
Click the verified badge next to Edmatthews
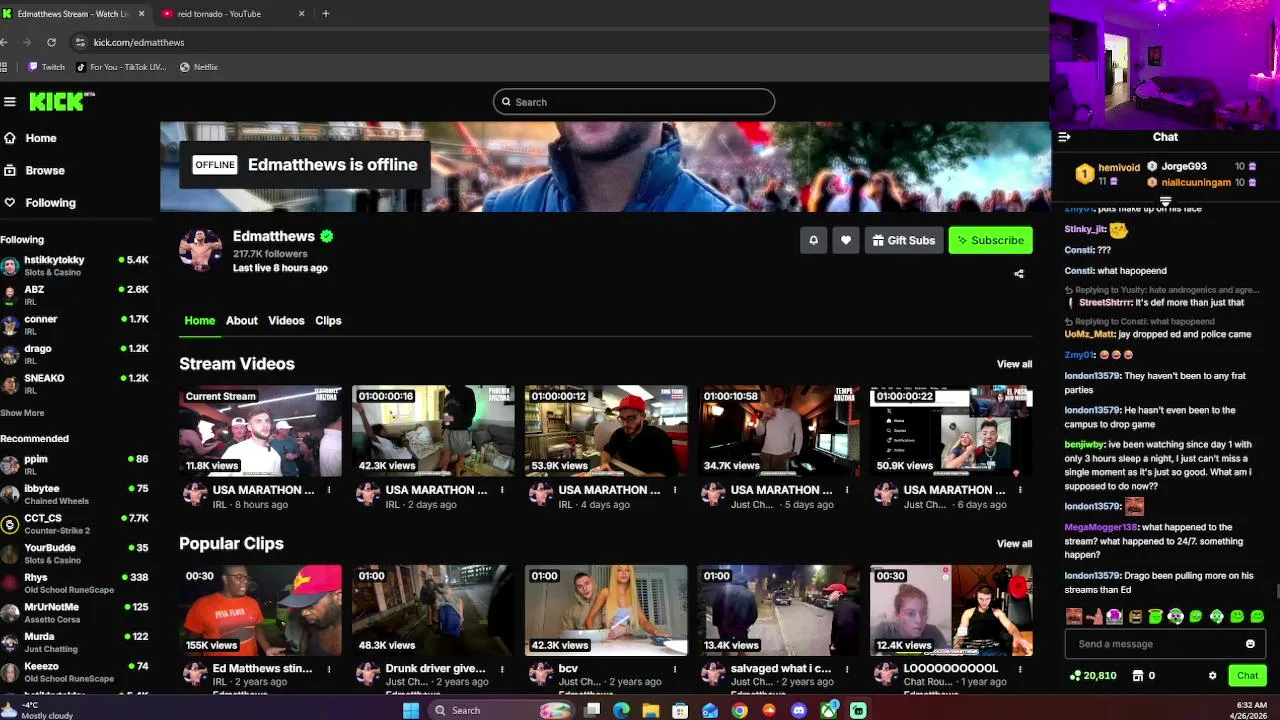tap(326, 236)
